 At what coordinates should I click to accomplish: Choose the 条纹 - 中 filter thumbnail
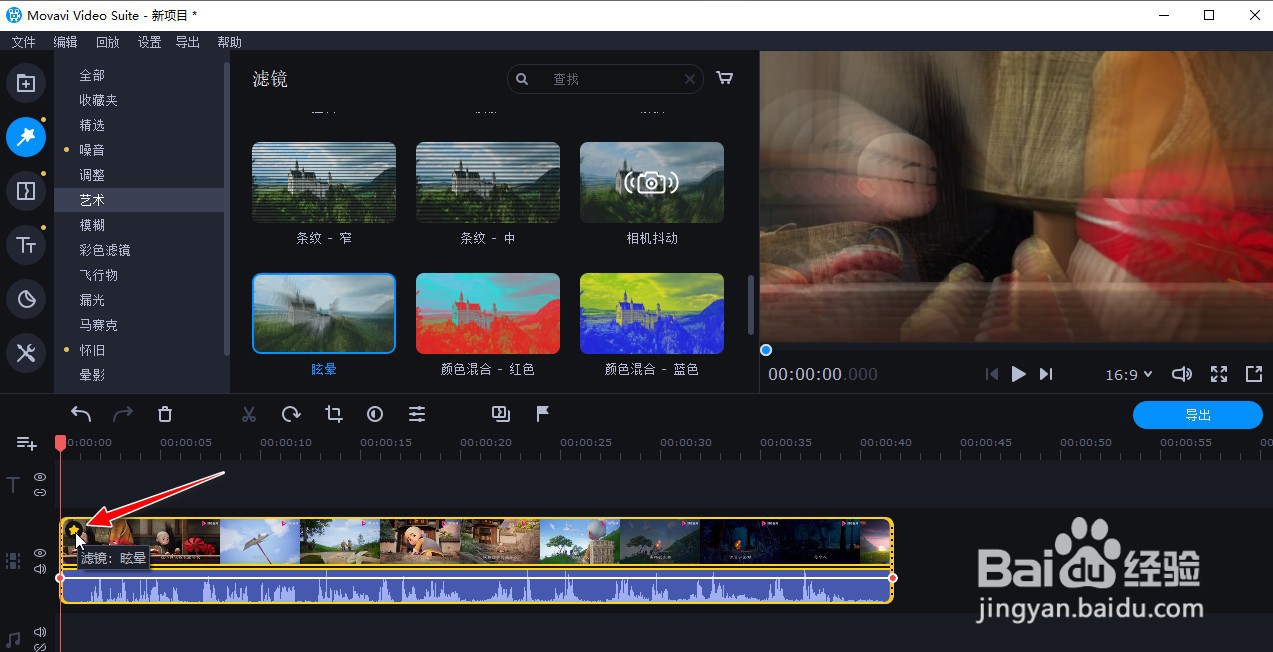488,182
